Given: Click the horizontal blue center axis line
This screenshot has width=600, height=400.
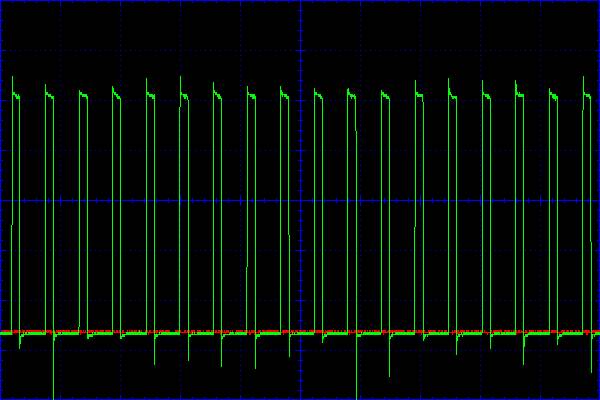Looking at the screenshot, I should click(x=300, y=200).
